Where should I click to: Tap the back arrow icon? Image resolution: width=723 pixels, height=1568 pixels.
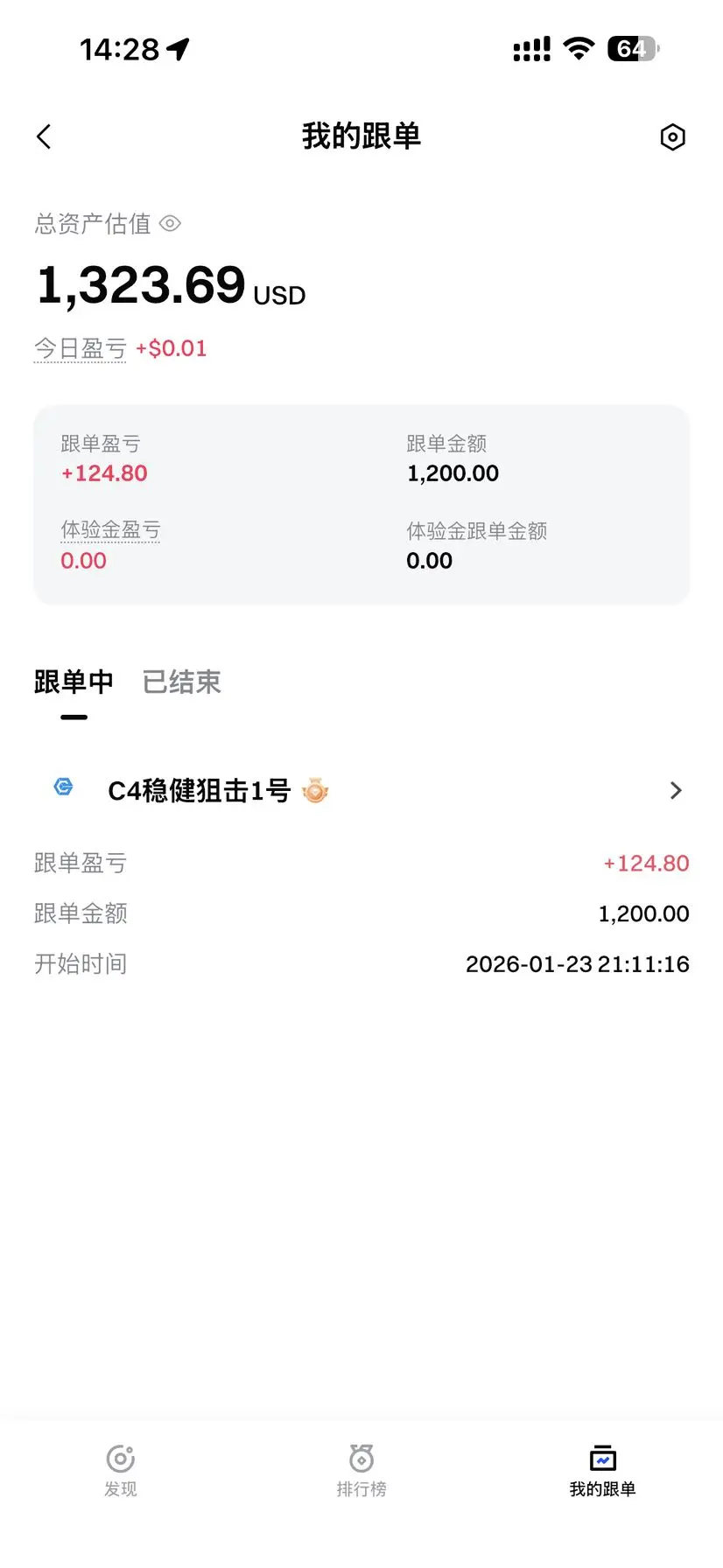coord(44,136)
